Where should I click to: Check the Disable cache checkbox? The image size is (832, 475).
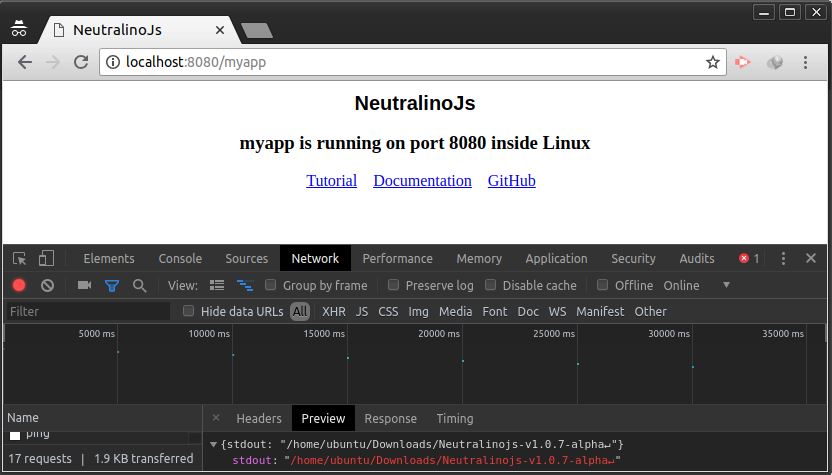491,285
